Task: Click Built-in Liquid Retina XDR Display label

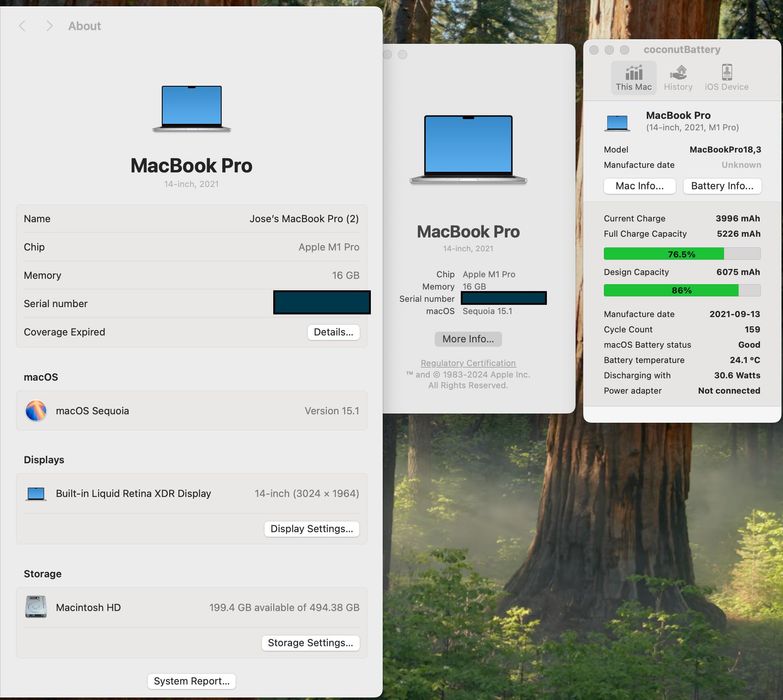Action: (x=133, y=494)
